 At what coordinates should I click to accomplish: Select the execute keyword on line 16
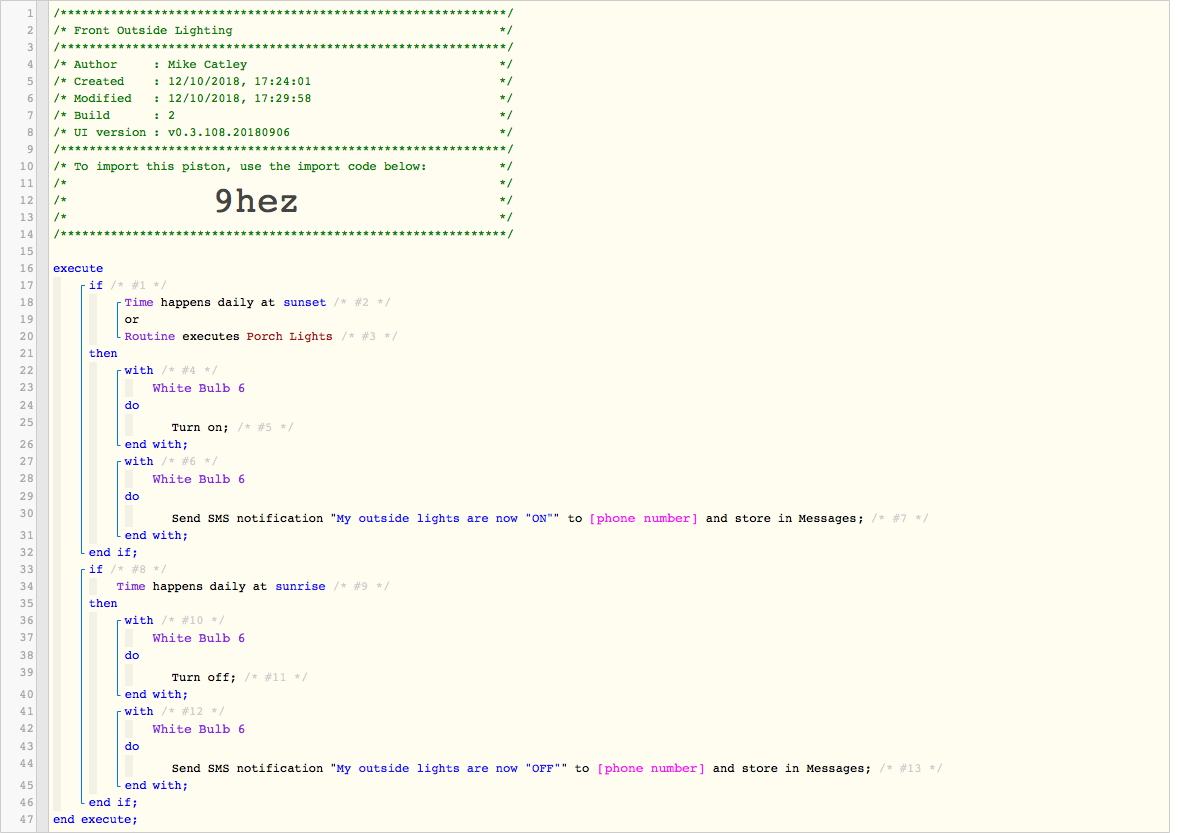pos(78,268)
